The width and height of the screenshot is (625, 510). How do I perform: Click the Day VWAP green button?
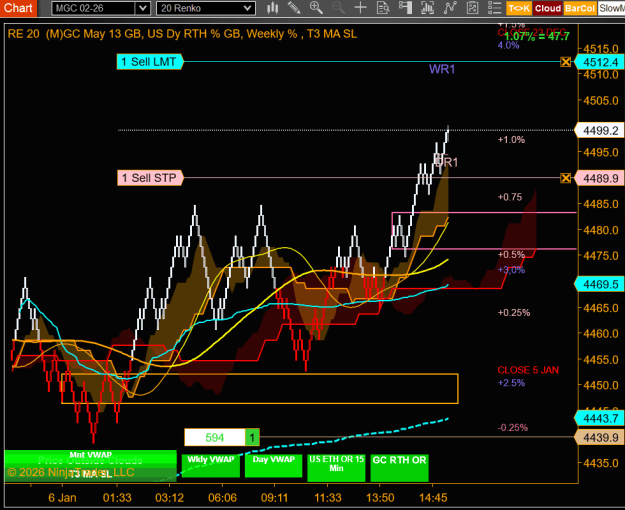(x=273, y=465)
